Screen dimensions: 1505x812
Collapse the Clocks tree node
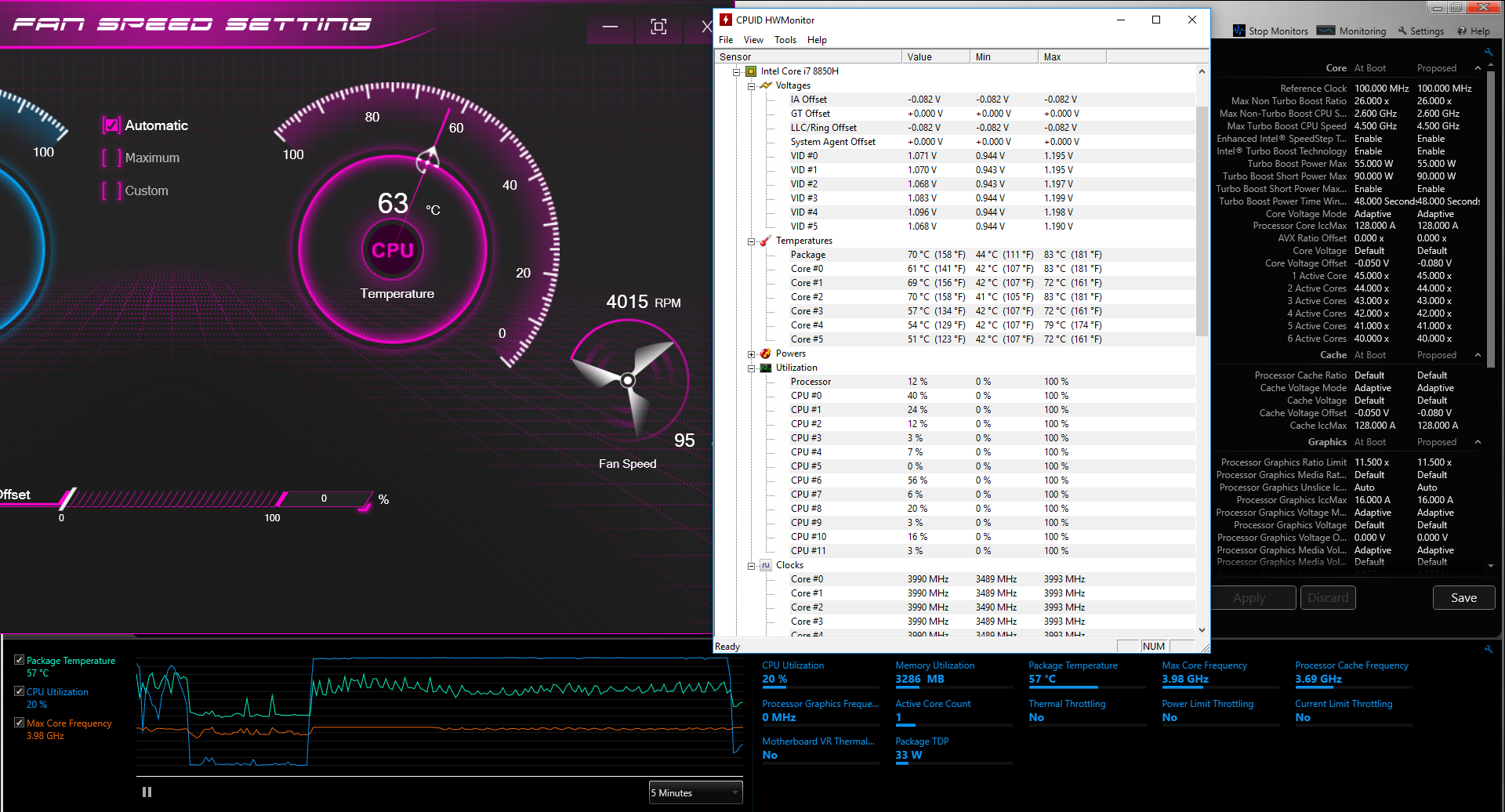point(751,566)
